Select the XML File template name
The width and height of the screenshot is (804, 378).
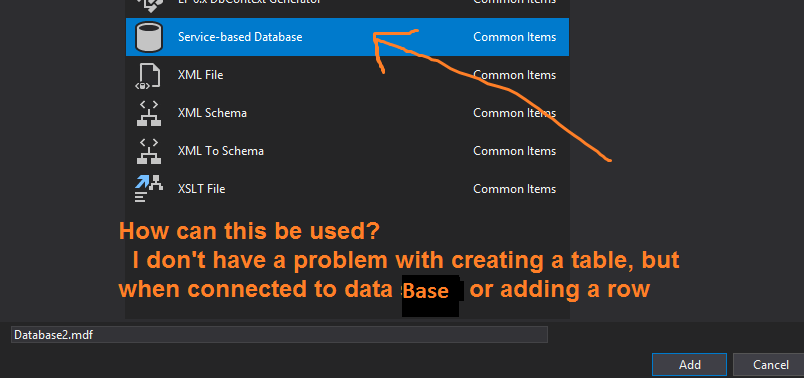[200, 75]
